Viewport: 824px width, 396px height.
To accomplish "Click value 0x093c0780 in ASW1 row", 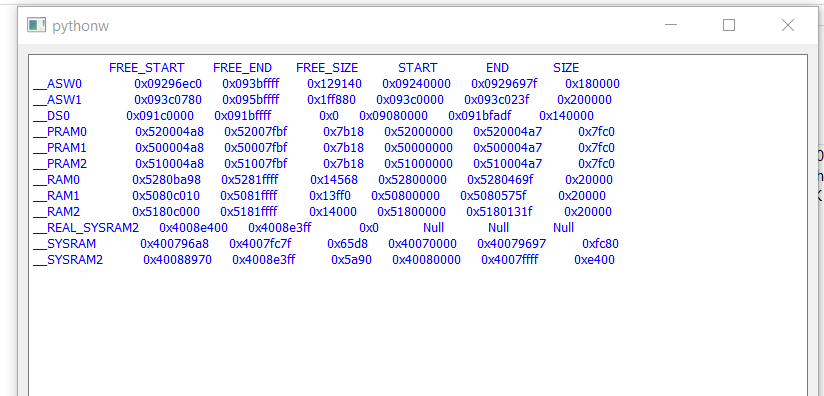I will click(168, 100).
